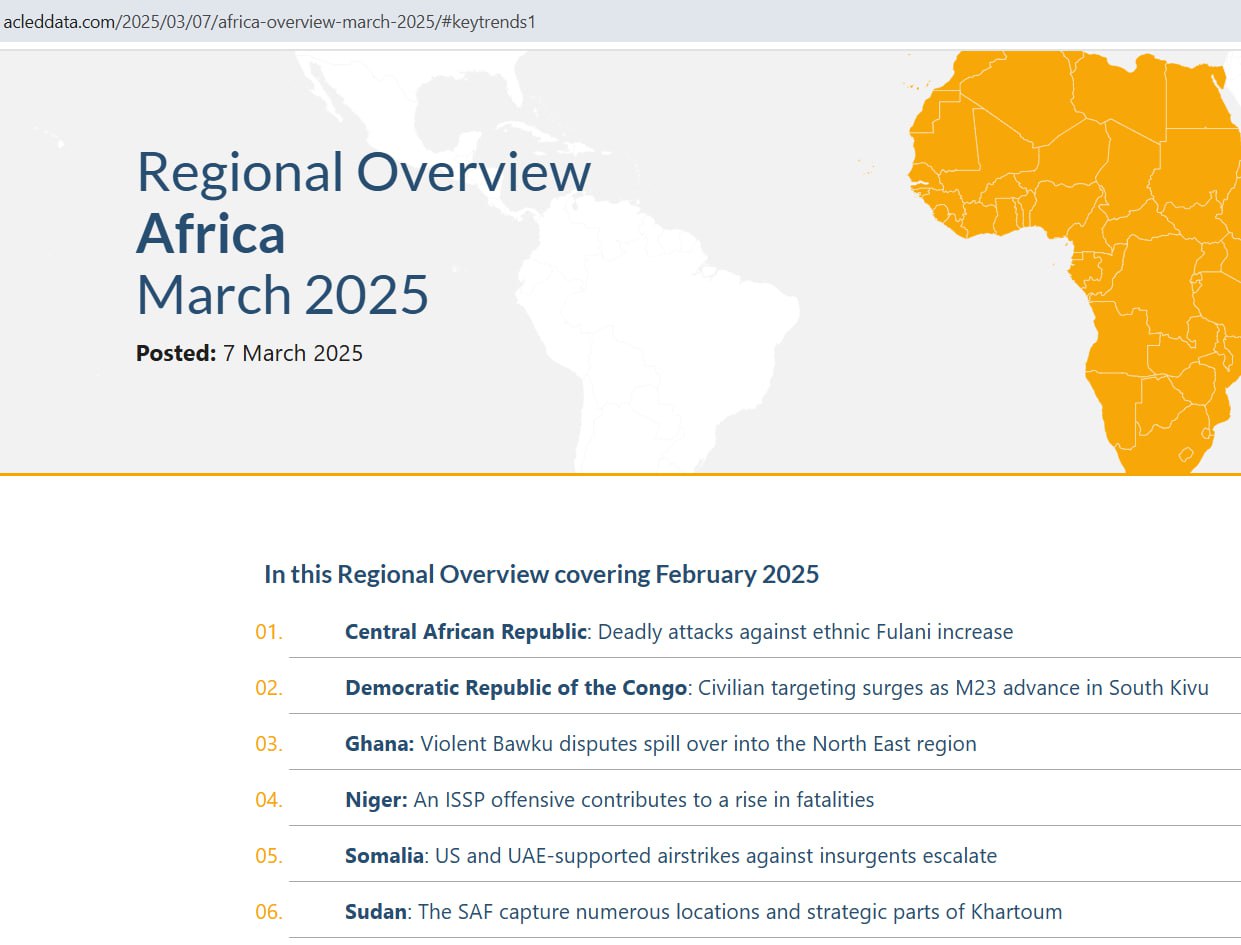
Task: Click the number 04. list marker
Action: pos(269,800)
